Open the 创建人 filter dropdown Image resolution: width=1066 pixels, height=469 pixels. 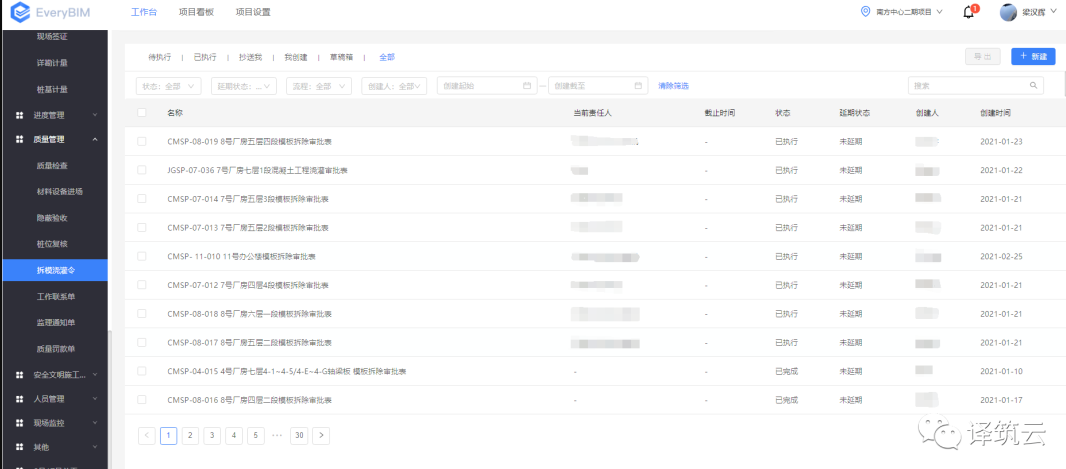click(394, 86)
